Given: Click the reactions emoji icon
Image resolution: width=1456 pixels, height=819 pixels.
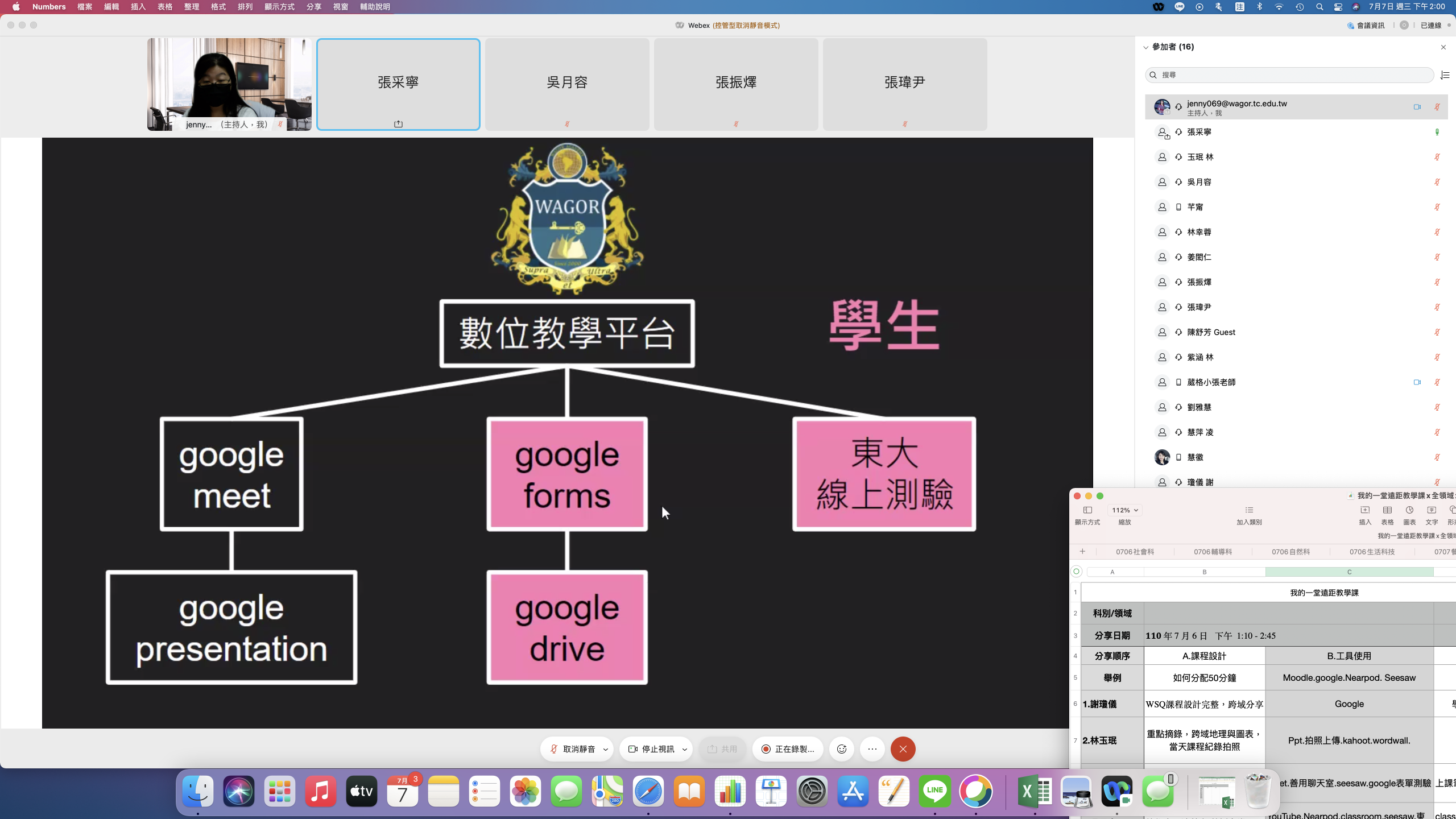Looking at the screenshot, I should (x=842, y=749).
